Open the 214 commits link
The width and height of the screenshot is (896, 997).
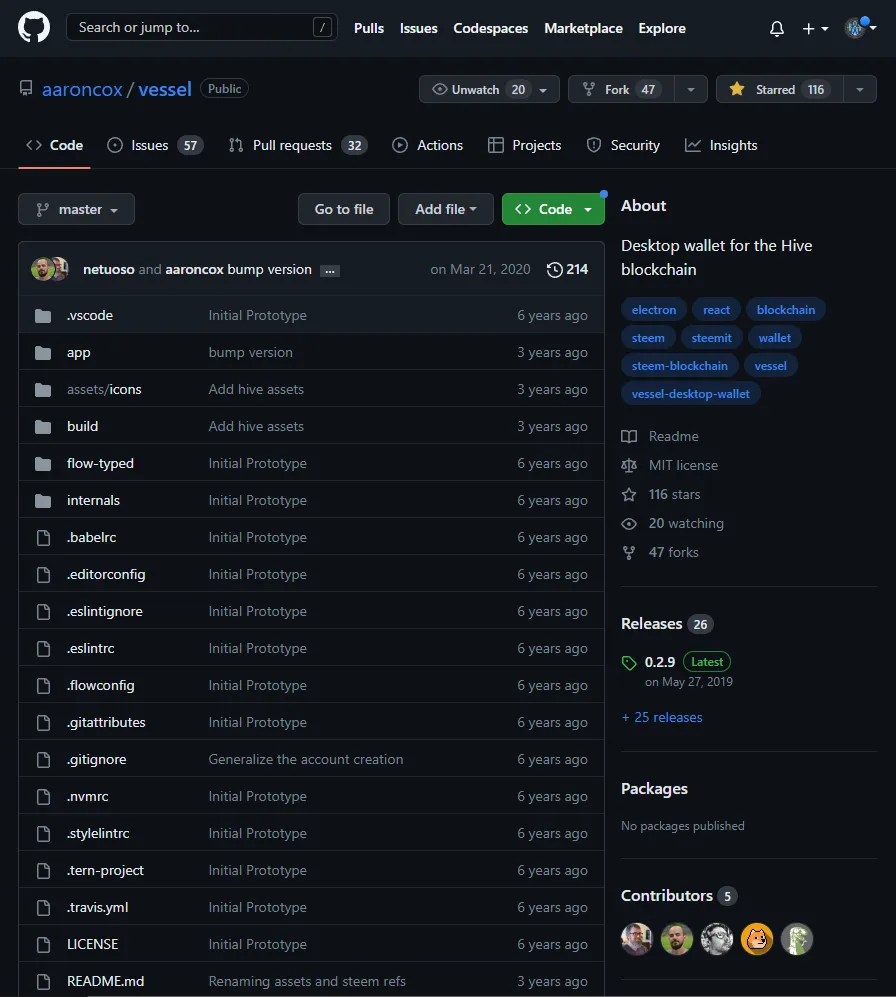click(x=567, y=270)
